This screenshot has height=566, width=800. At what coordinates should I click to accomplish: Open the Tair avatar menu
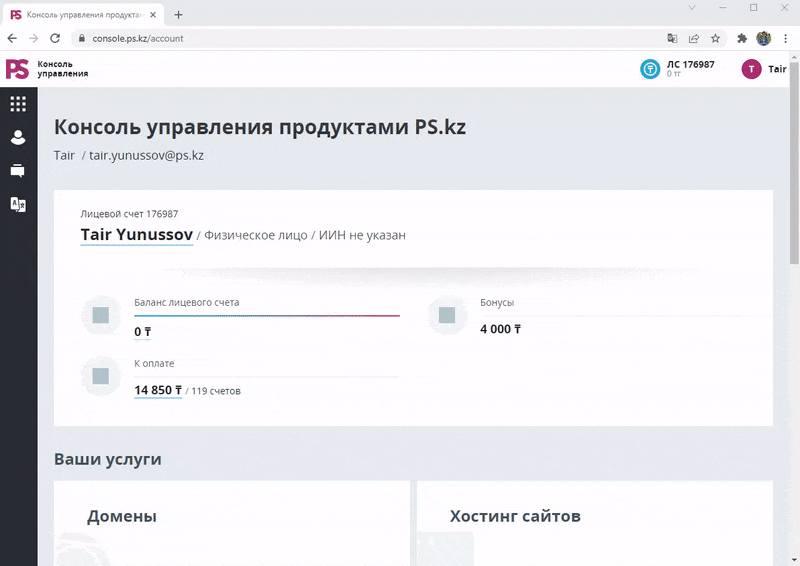(751, 69)
